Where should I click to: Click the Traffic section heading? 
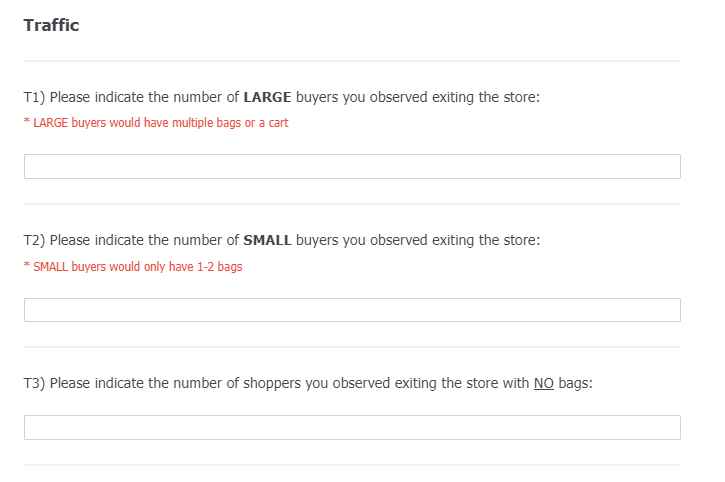[51, 26]
